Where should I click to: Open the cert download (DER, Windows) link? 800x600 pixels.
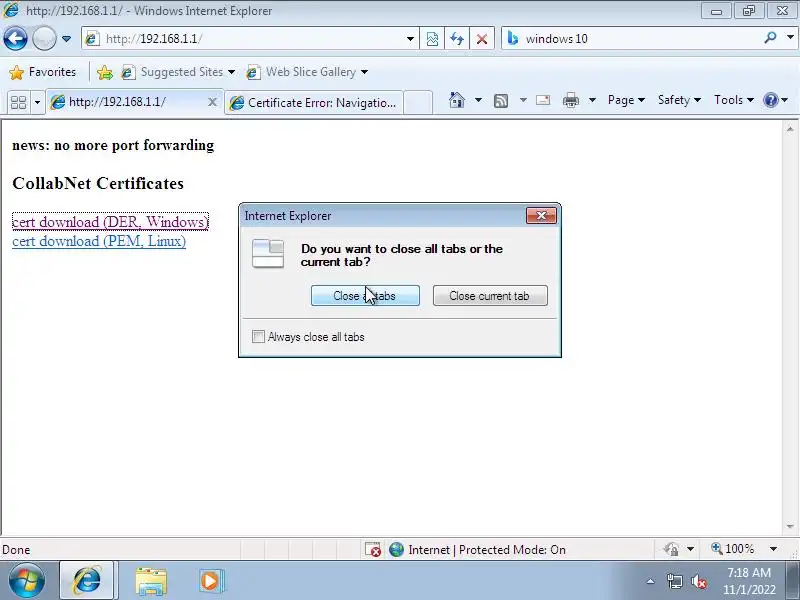tap(110, 222)
